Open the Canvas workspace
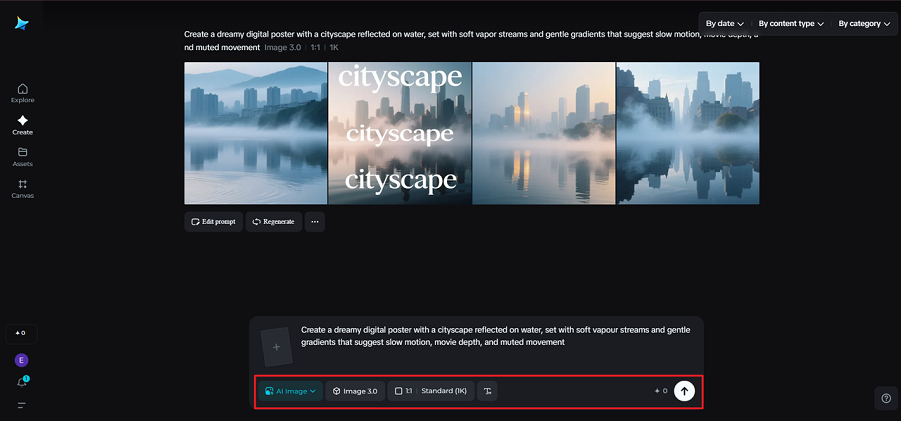Image resolution: width=901 pixels, height=421 pixels. coord(22,188)
